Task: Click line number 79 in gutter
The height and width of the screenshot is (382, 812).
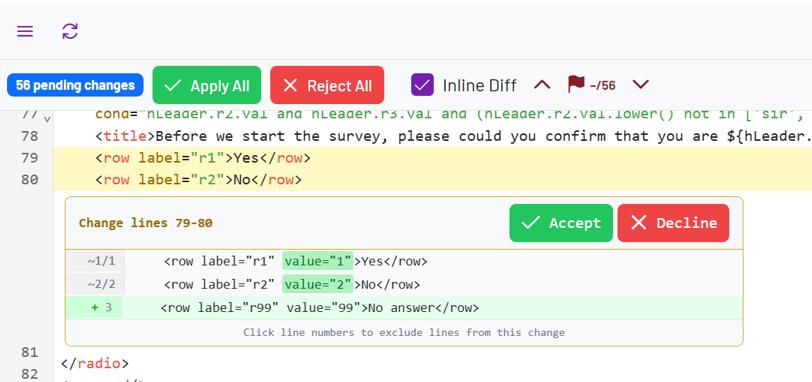Action: (x=30, y=158)
